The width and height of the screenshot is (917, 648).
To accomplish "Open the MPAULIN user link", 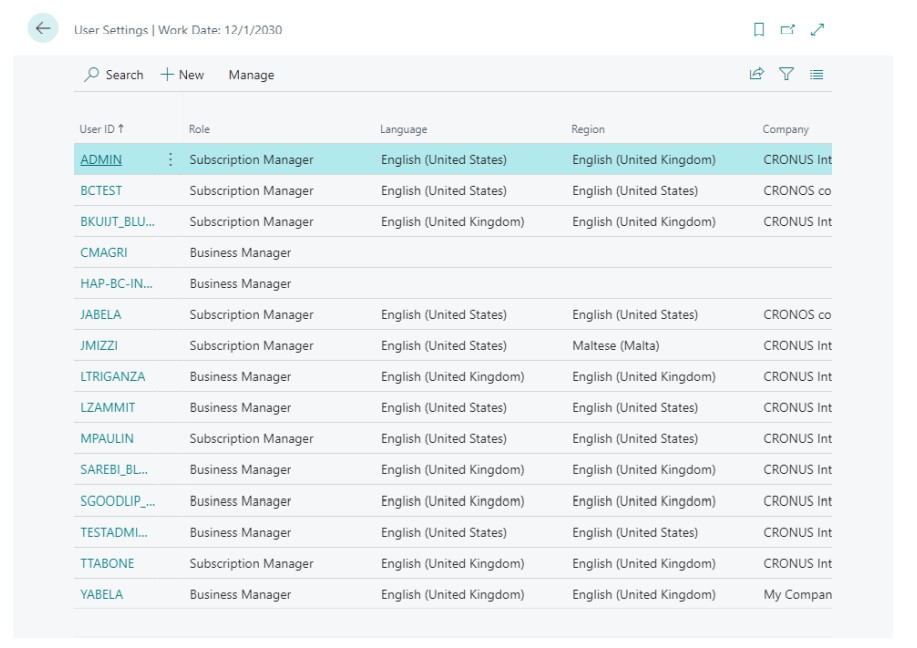I will click(107, 439).
